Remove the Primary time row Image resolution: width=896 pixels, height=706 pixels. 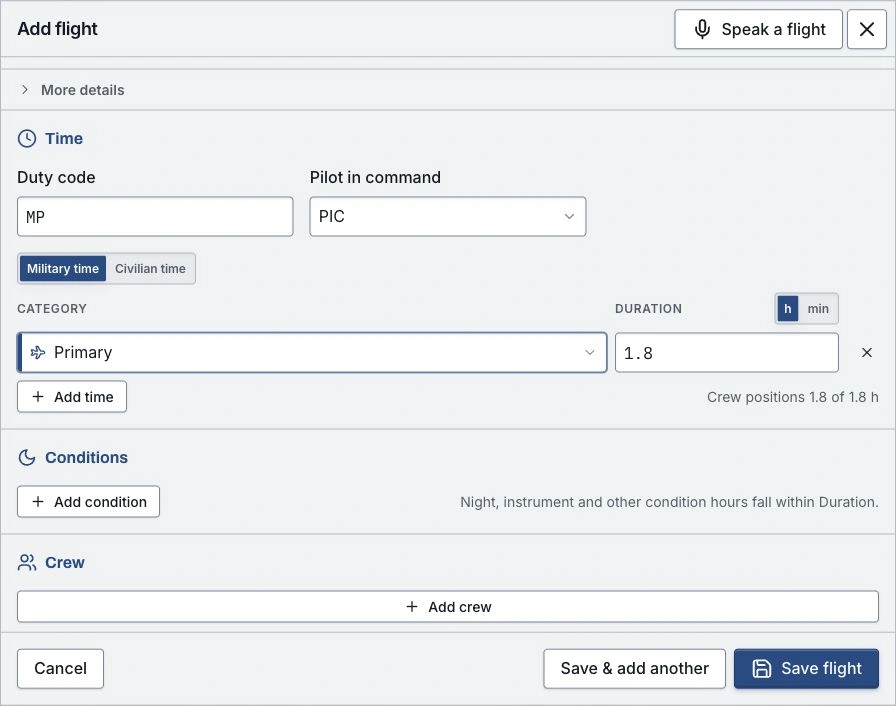click(x=866, y=353)
